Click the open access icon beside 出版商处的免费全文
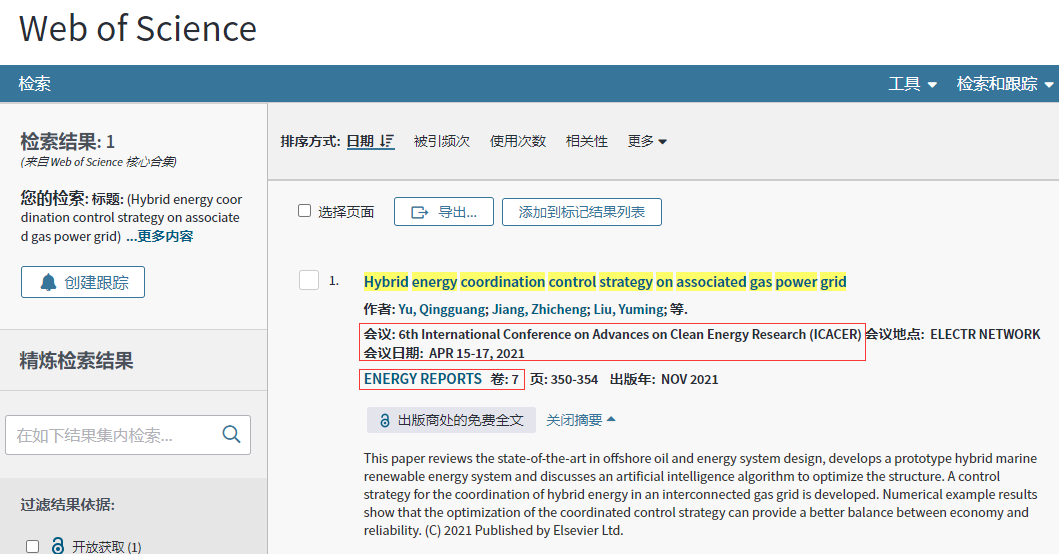1059x554 pixels. (384, 420)
